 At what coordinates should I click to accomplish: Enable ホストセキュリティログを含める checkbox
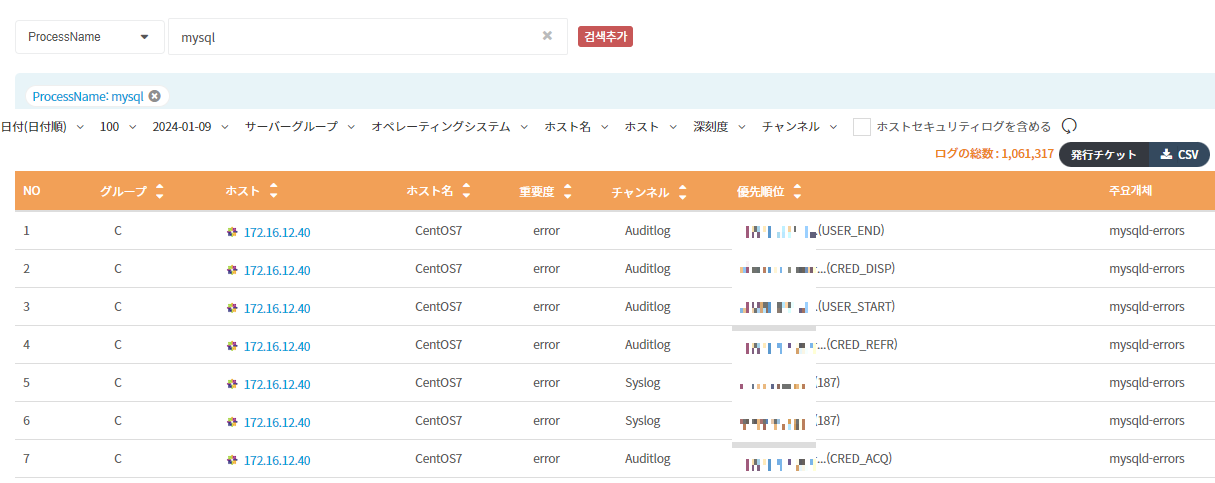click(x=861, y=127)
